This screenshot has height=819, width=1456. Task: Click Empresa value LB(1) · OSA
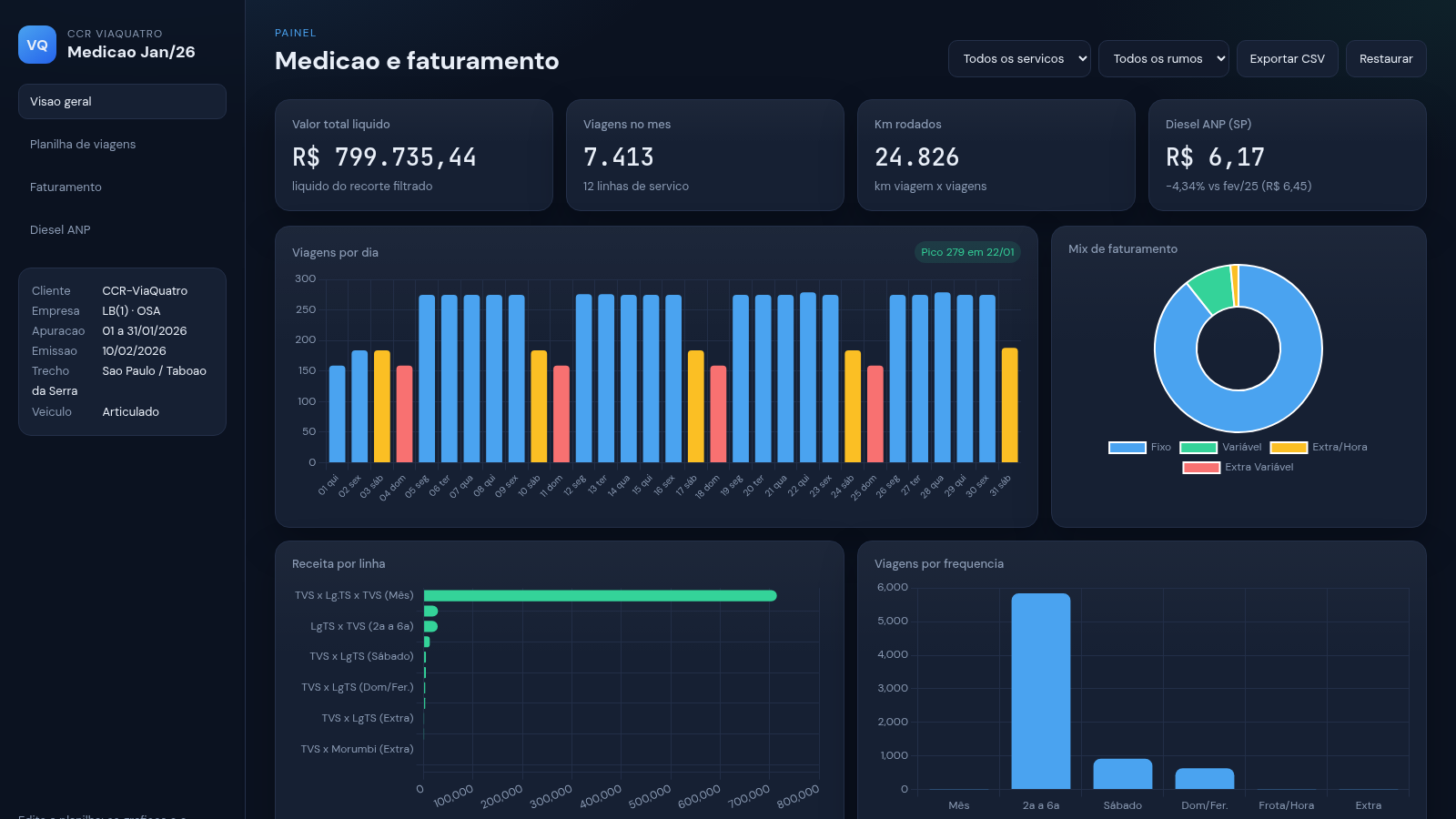point(131,311)
